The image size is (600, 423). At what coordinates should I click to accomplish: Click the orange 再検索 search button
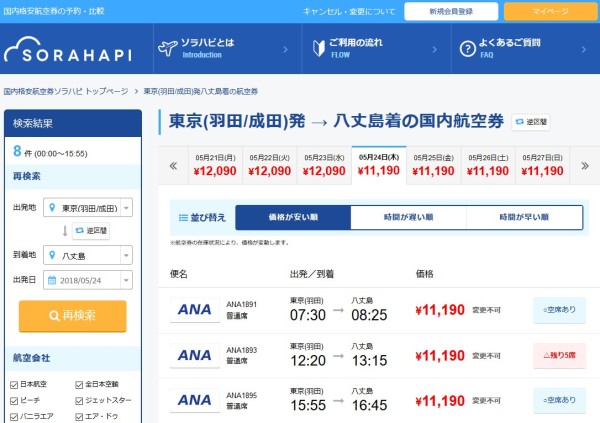[73, 316]
